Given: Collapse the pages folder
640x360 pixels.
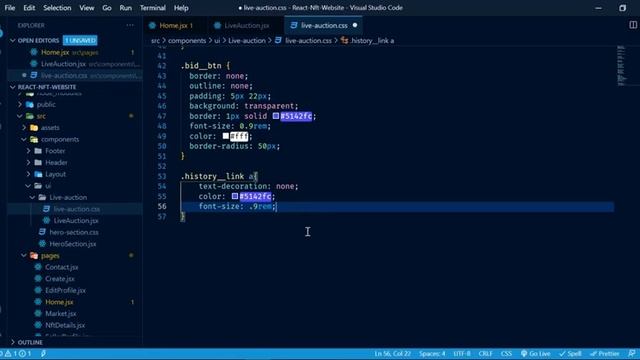Looking at the screenshot, I should (50, 256).
